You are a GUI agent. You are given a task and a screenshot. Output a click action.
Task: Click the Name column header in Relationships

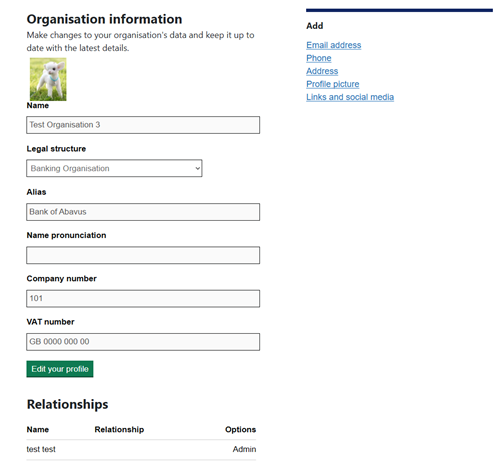coord(38,430)
